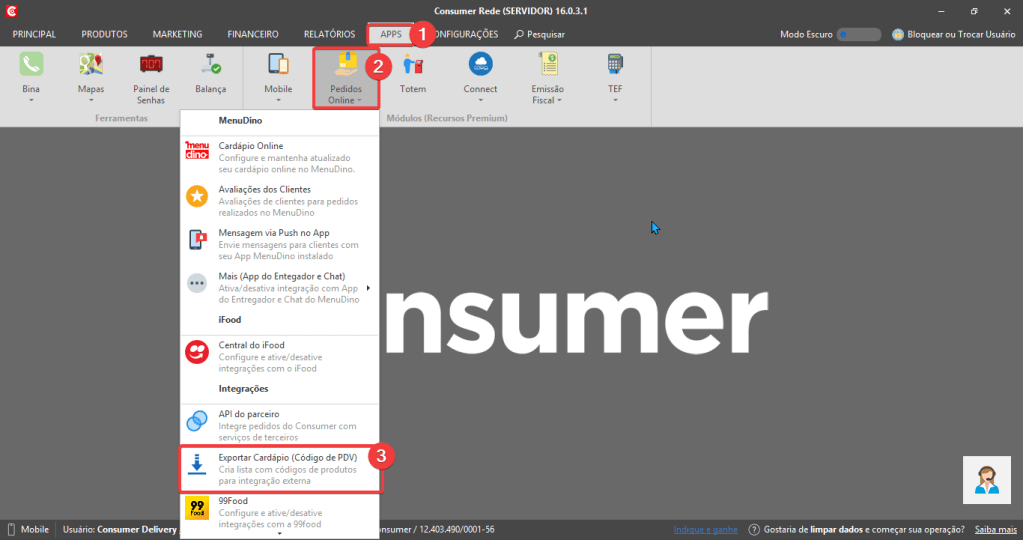Screen dimensions: 1023x540
Task: Click the 99Food yellow logo icon
Action: coord(197,507)
